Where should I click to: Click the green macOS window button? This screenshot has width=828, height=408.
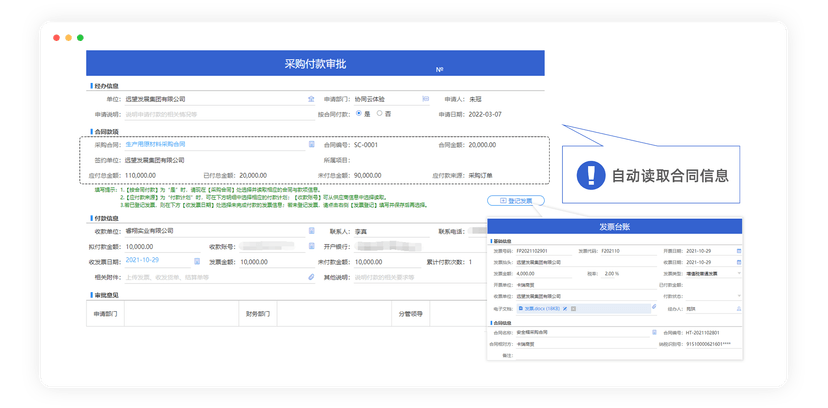pos(80,37)
